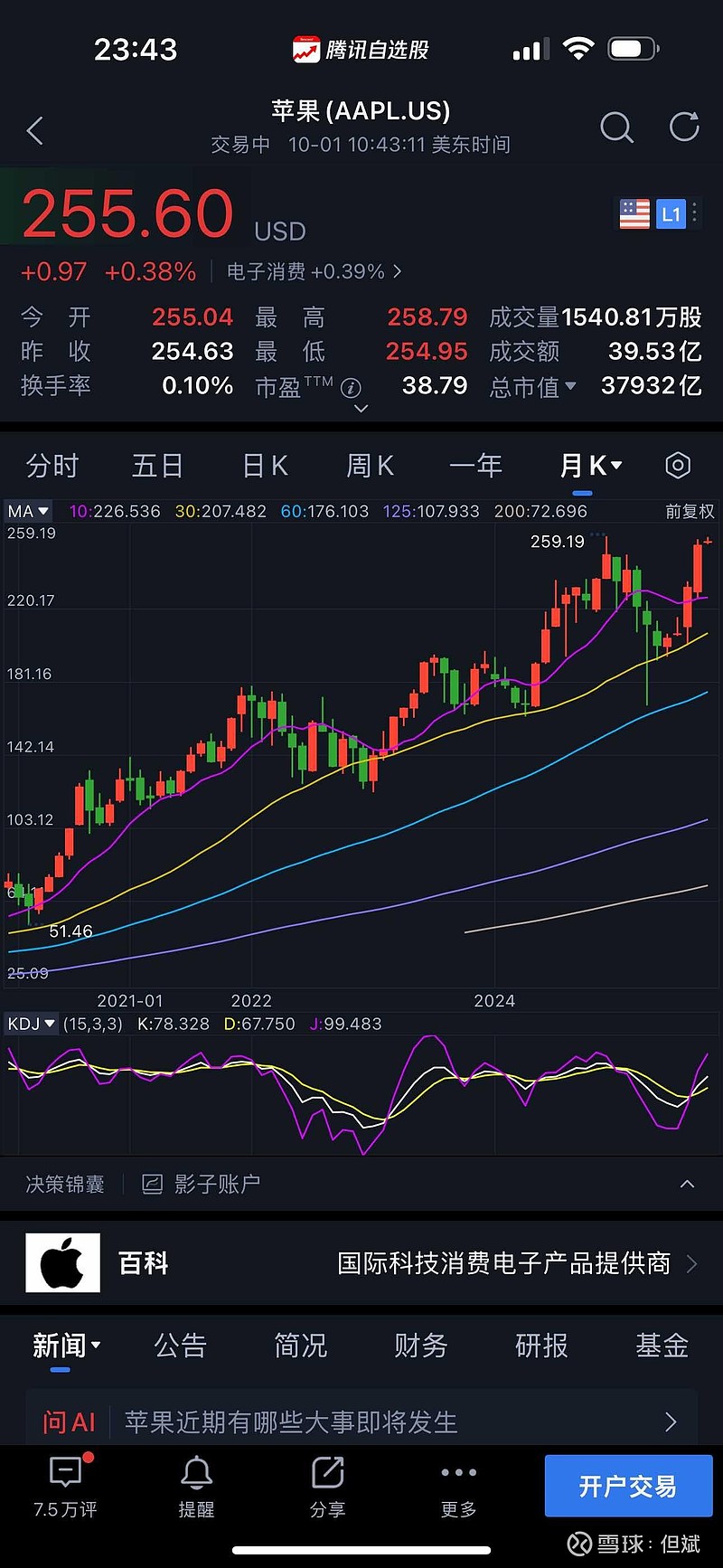This screenshot has width=723, height=1568.
Task: Refresh quote with the circular arrow icon
Action: tap(684, 127)
